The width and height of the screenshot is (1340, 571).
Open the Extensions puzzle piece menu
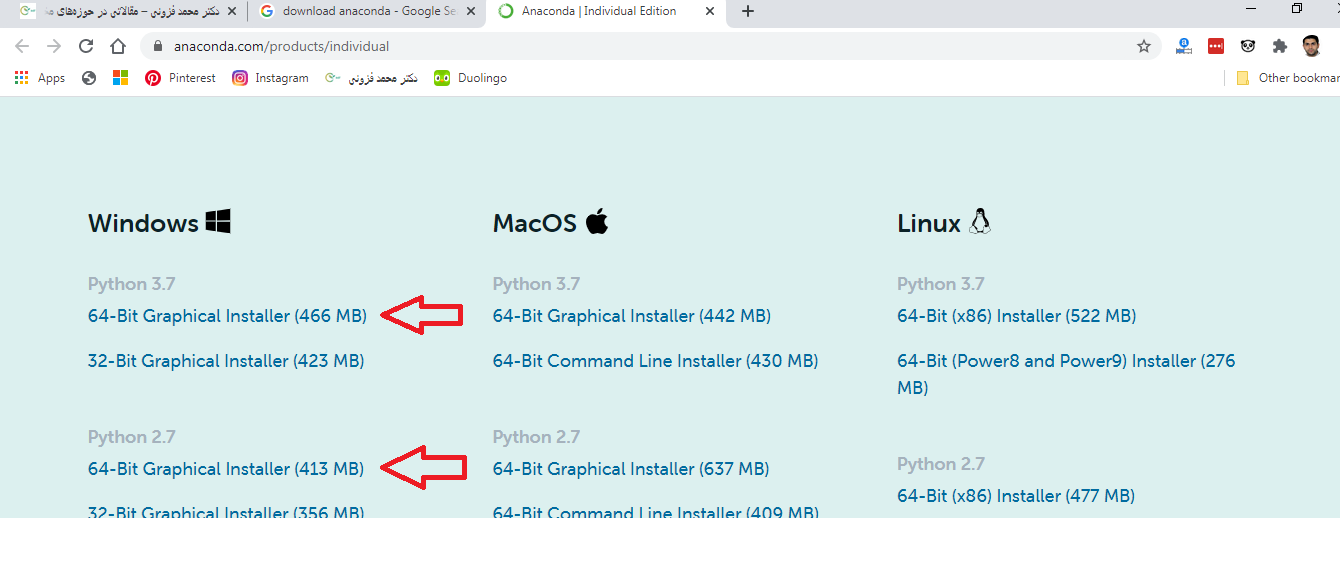point(1279,46)
